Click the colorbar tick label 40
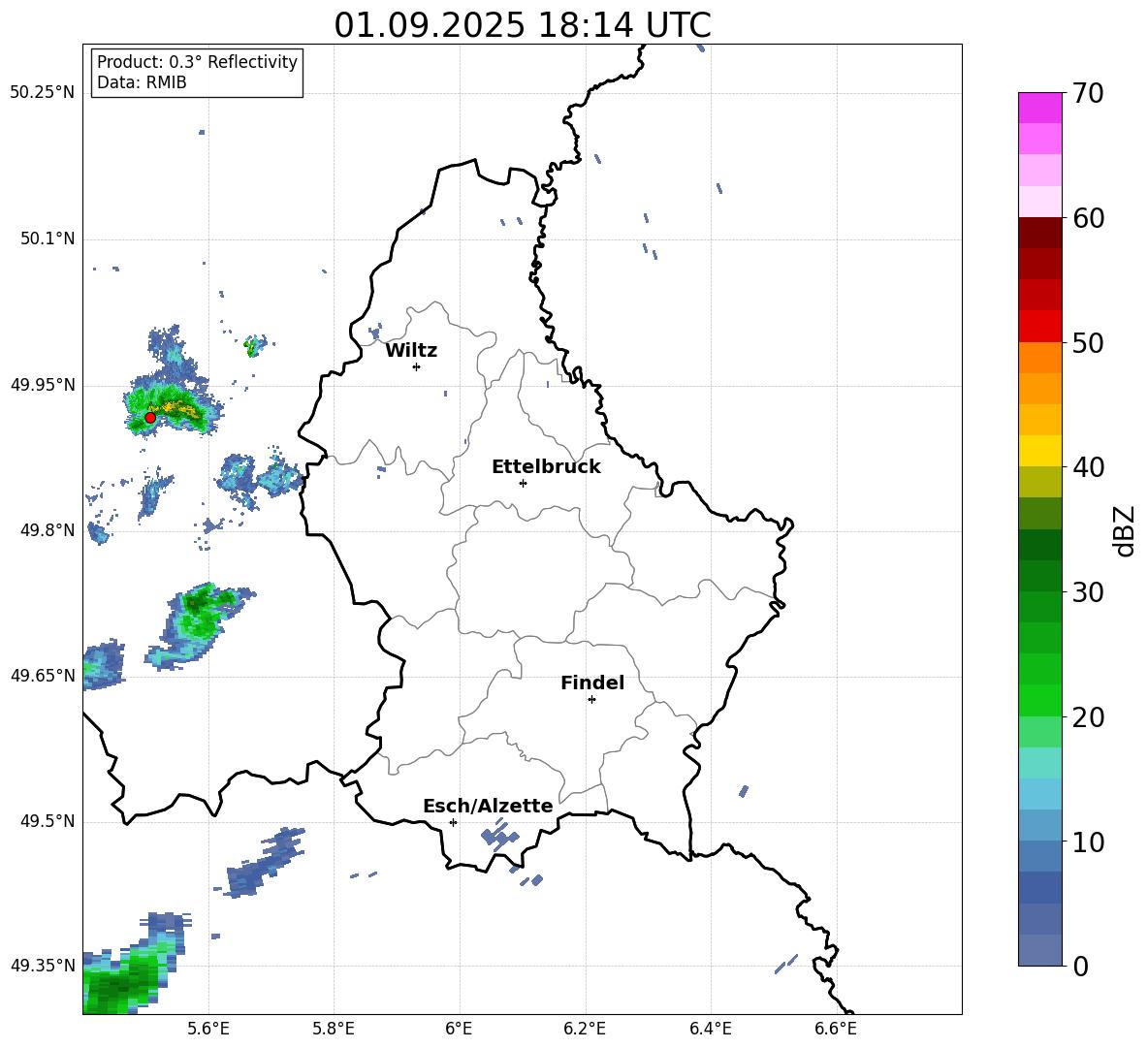The width and height of the screenshot is (1148, 1048). [1088, 467]
